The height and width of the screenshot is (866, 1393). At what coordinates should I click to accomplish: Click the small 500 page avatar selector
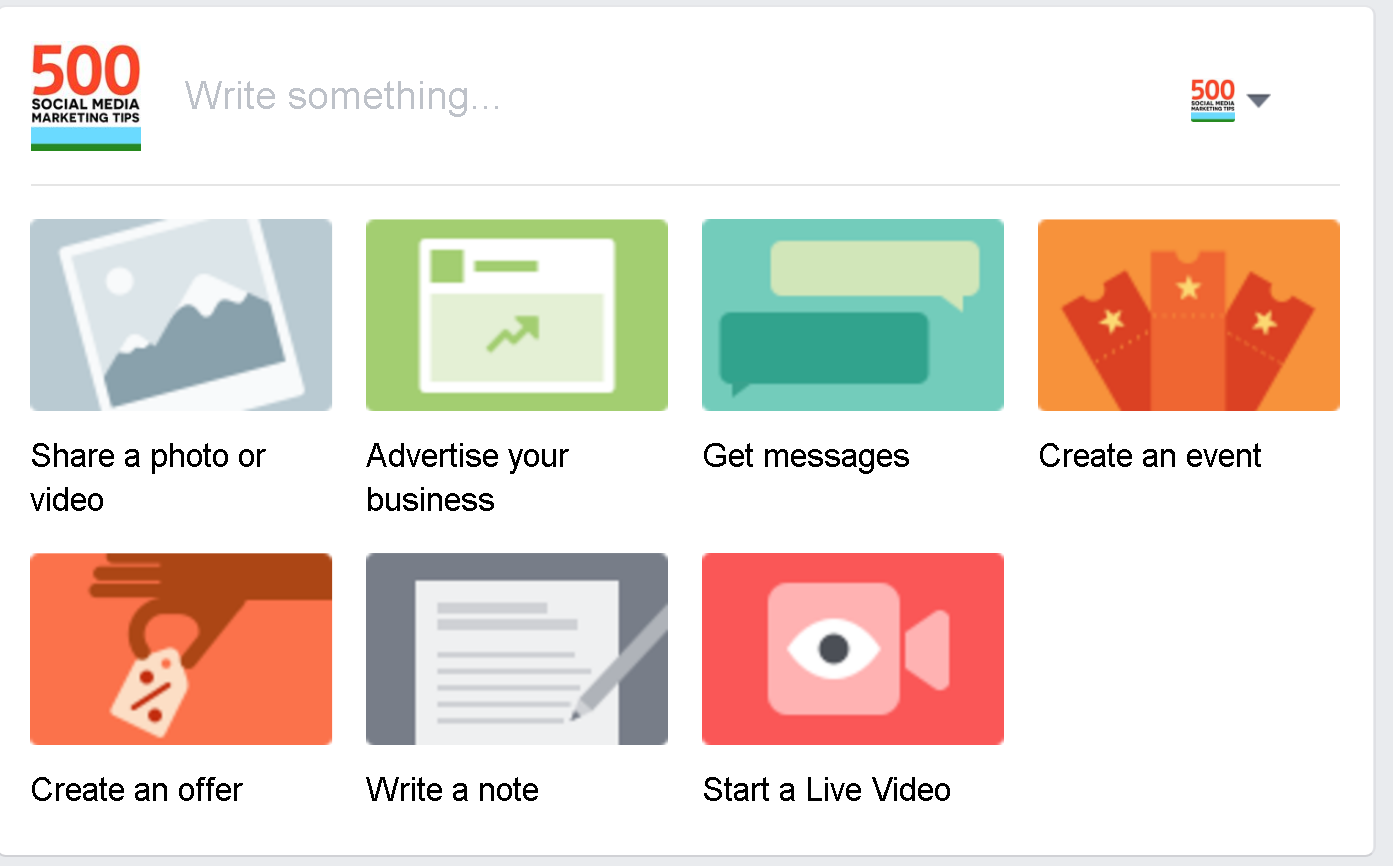[1213, 100]
